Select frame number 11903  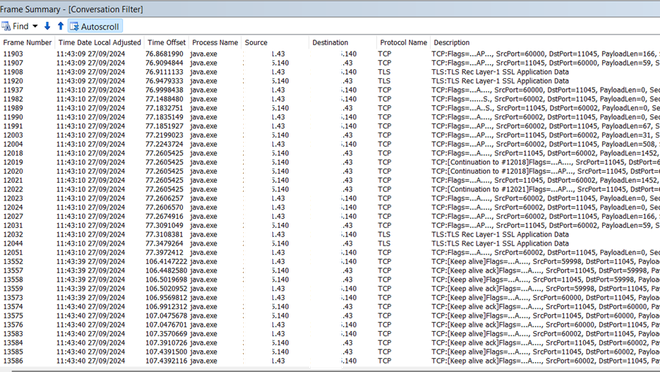pyautogui.click(x=13, y=54)
